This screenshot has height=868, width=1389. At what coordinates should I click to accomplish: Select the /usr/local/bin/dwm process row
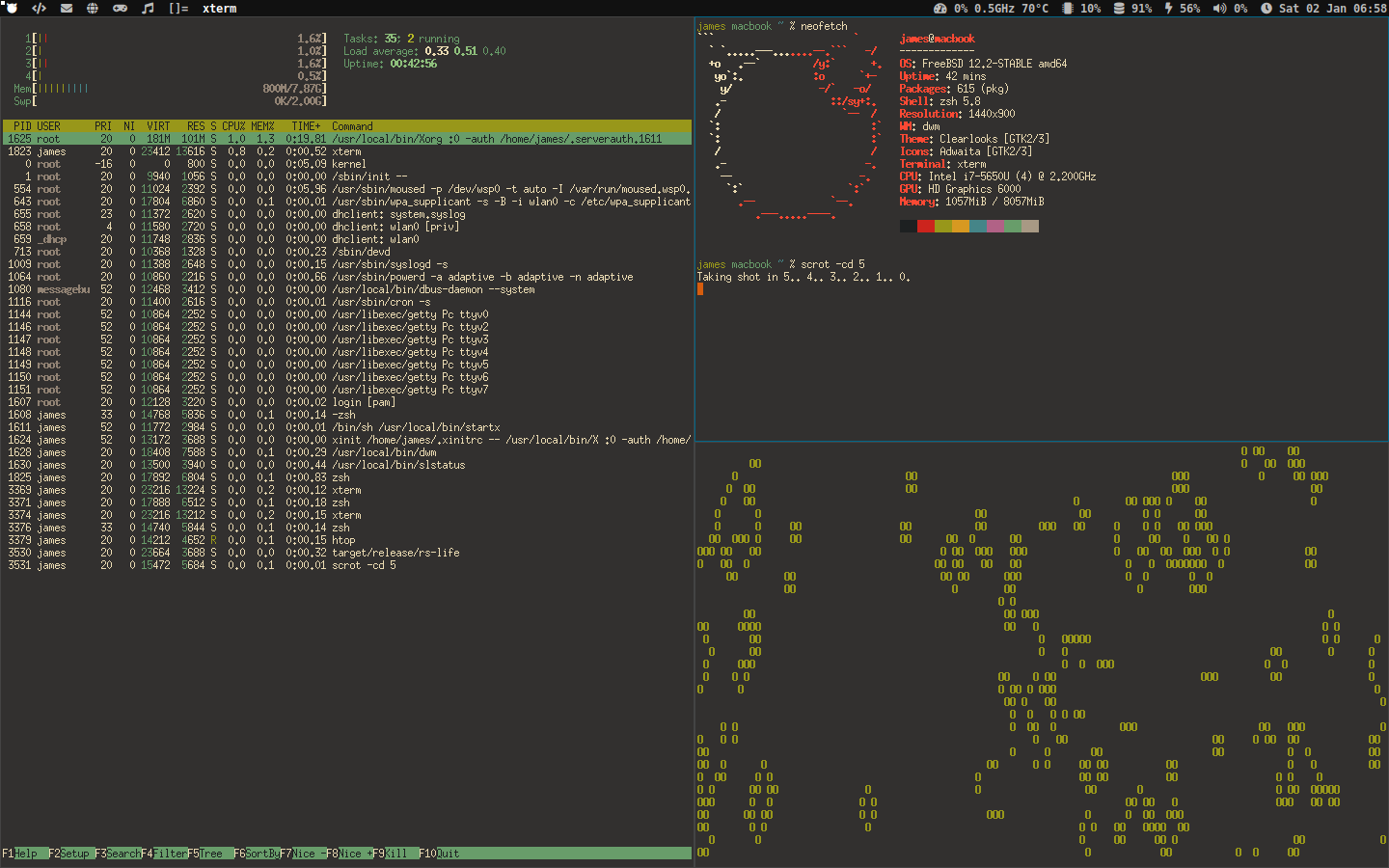click(x=347, y=452)
